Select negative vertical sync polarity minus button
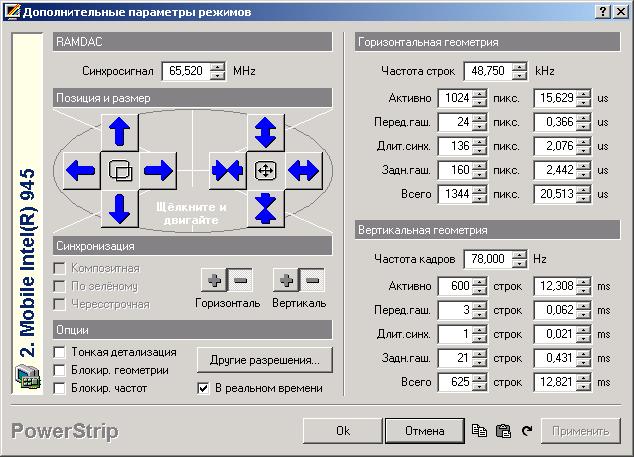Screen dimensions: 634x457 click(313, 280)
